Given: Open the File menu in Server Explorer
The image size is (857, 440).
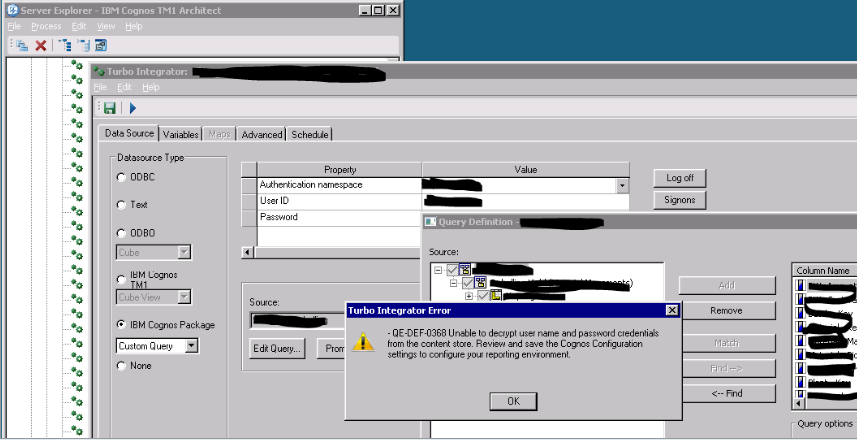Looking at the screenshot, I should pyautogui.click(x=14, y=26).
